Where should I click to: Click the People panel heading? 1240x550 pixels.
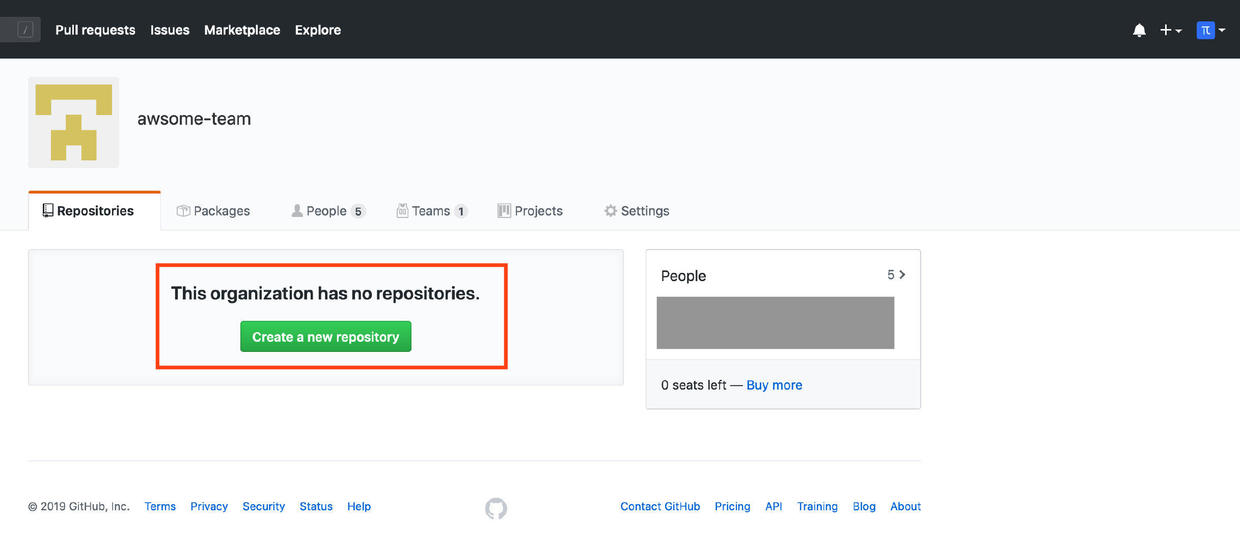coord(684,276)
